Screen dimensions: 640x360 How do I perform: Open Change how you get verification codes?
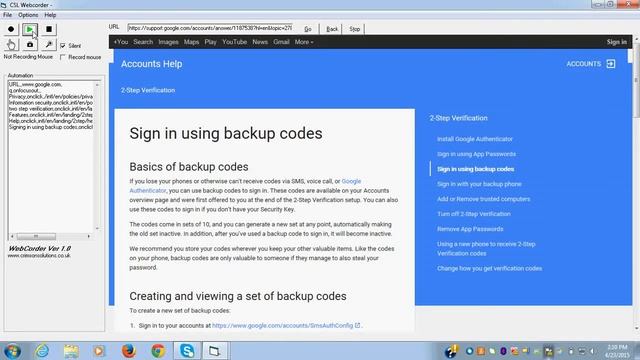point(489,269)
